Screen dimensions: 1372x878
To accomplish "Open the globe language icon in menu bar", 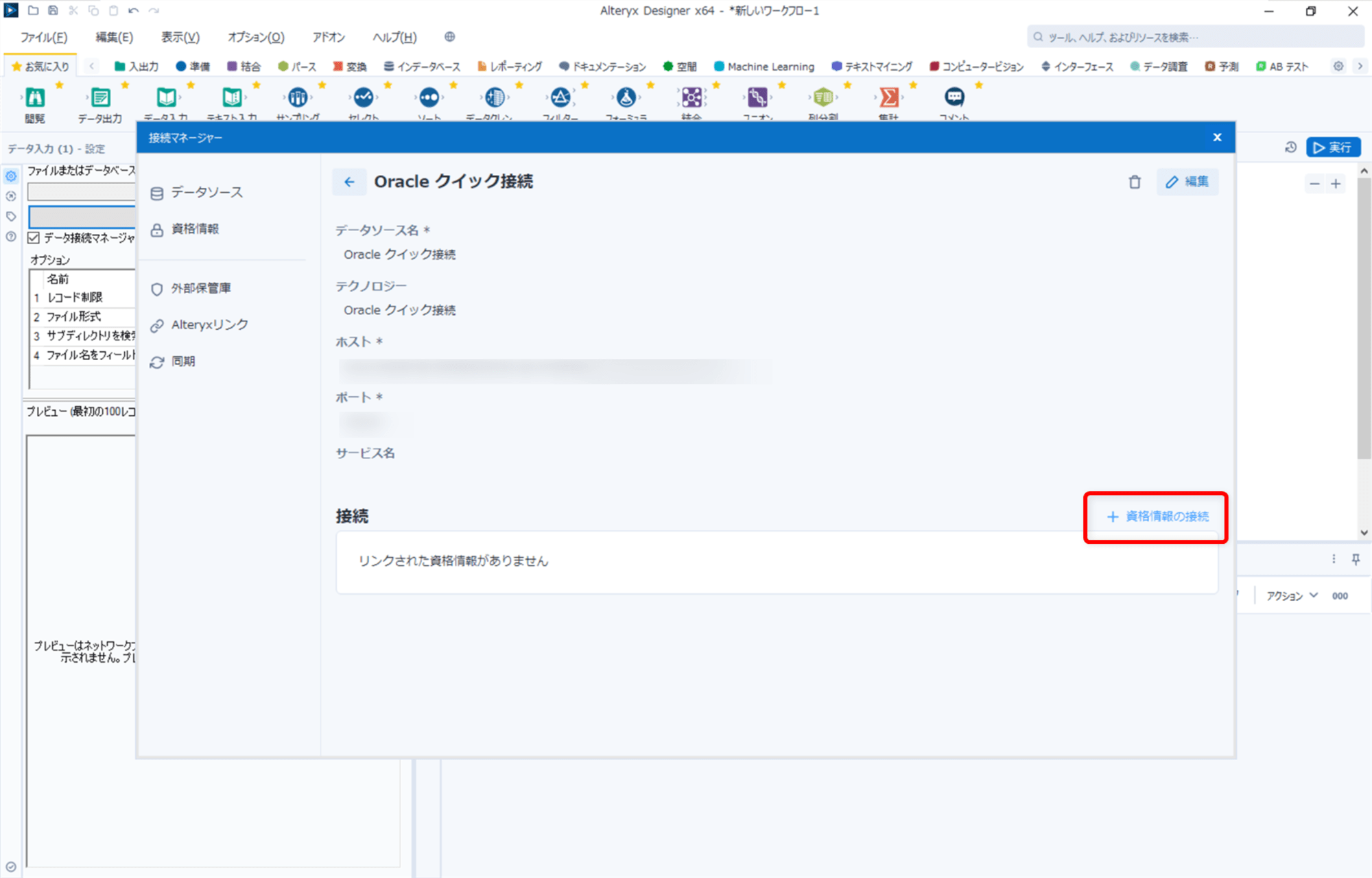I will 449,37.
